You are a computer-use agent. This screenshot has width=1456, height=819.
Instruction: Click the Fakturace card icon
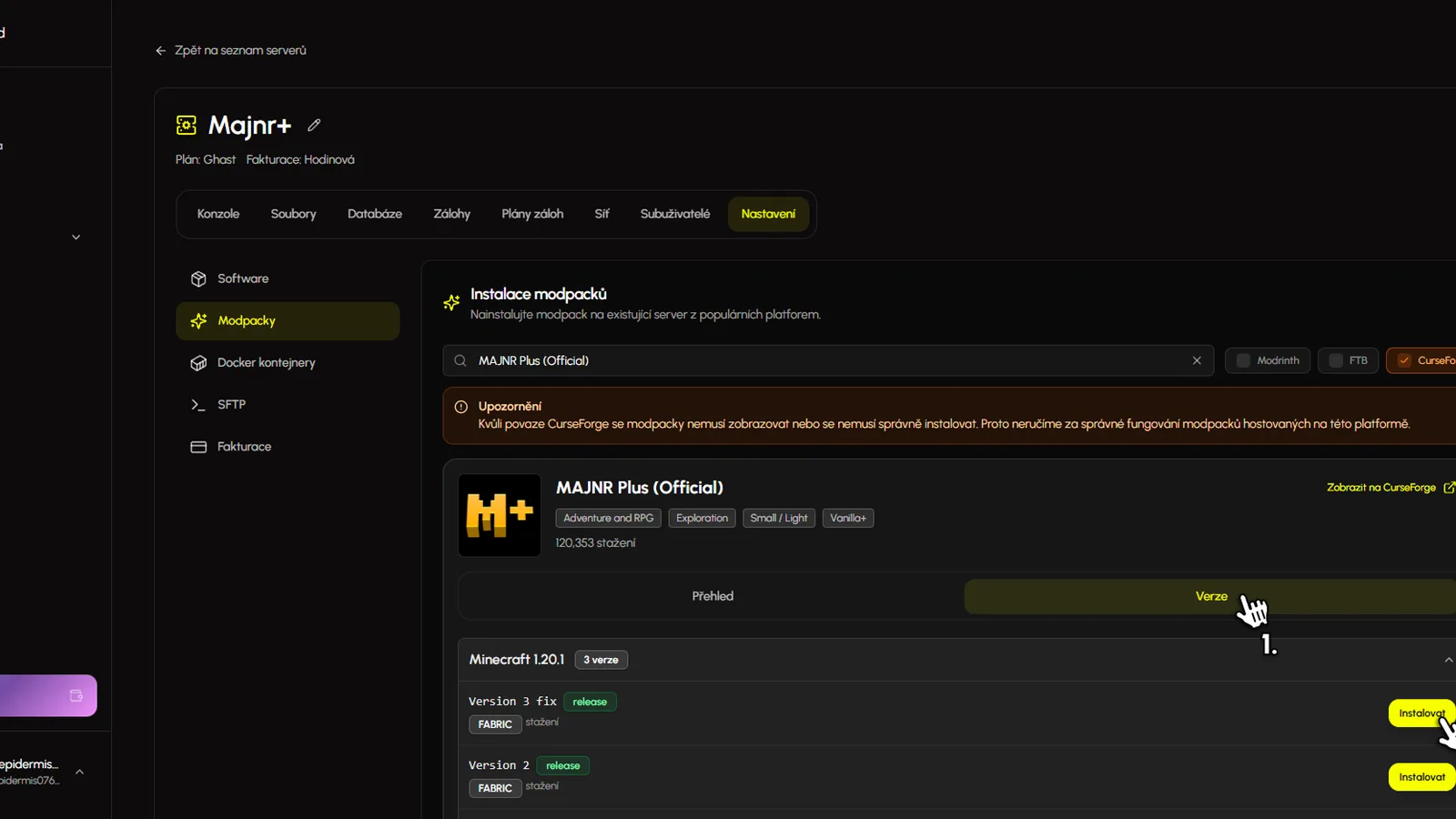pyautogui.click(x=198, y=446)
